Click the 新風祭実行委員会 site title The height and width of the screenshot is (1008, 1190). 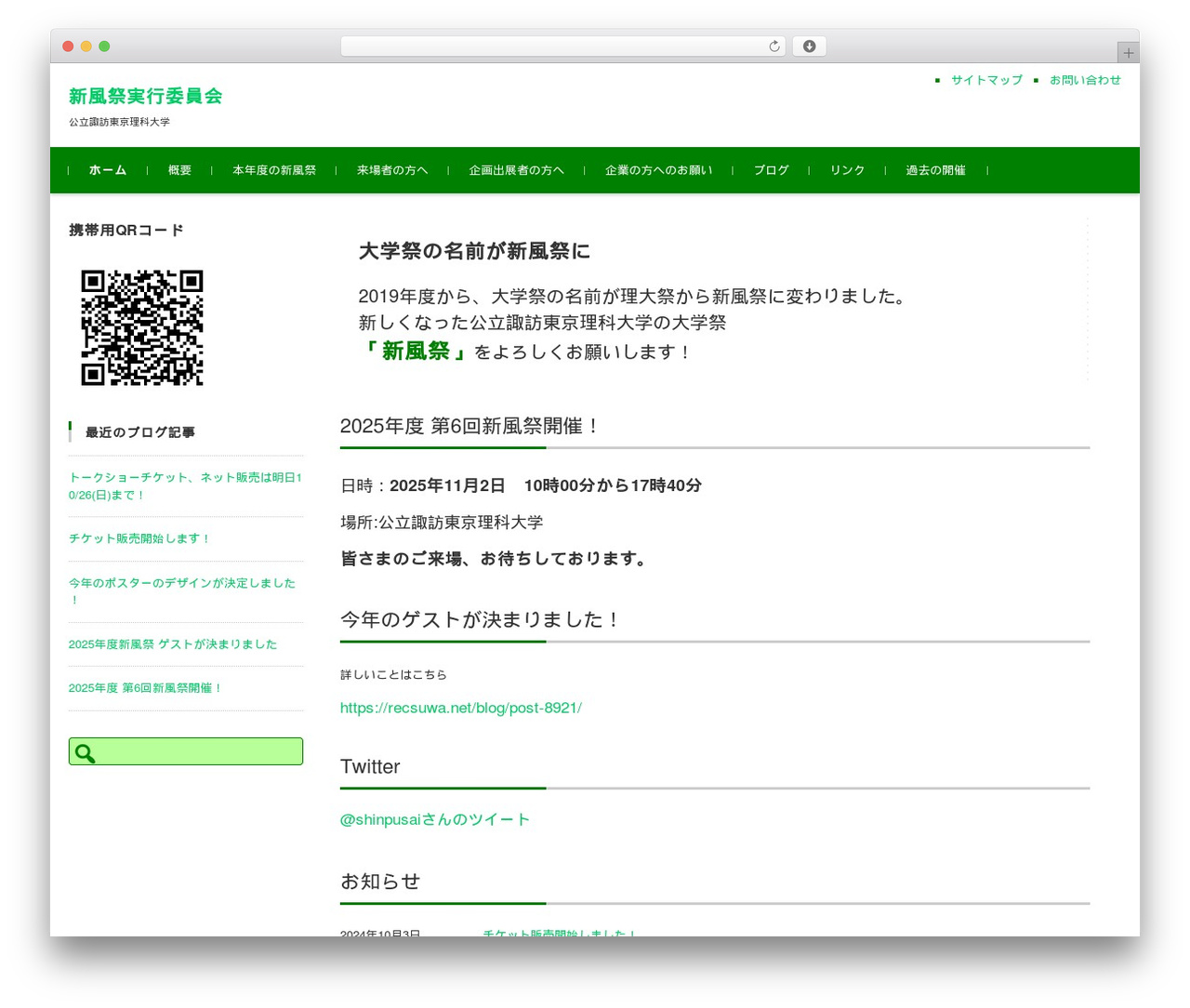(146, 96)
